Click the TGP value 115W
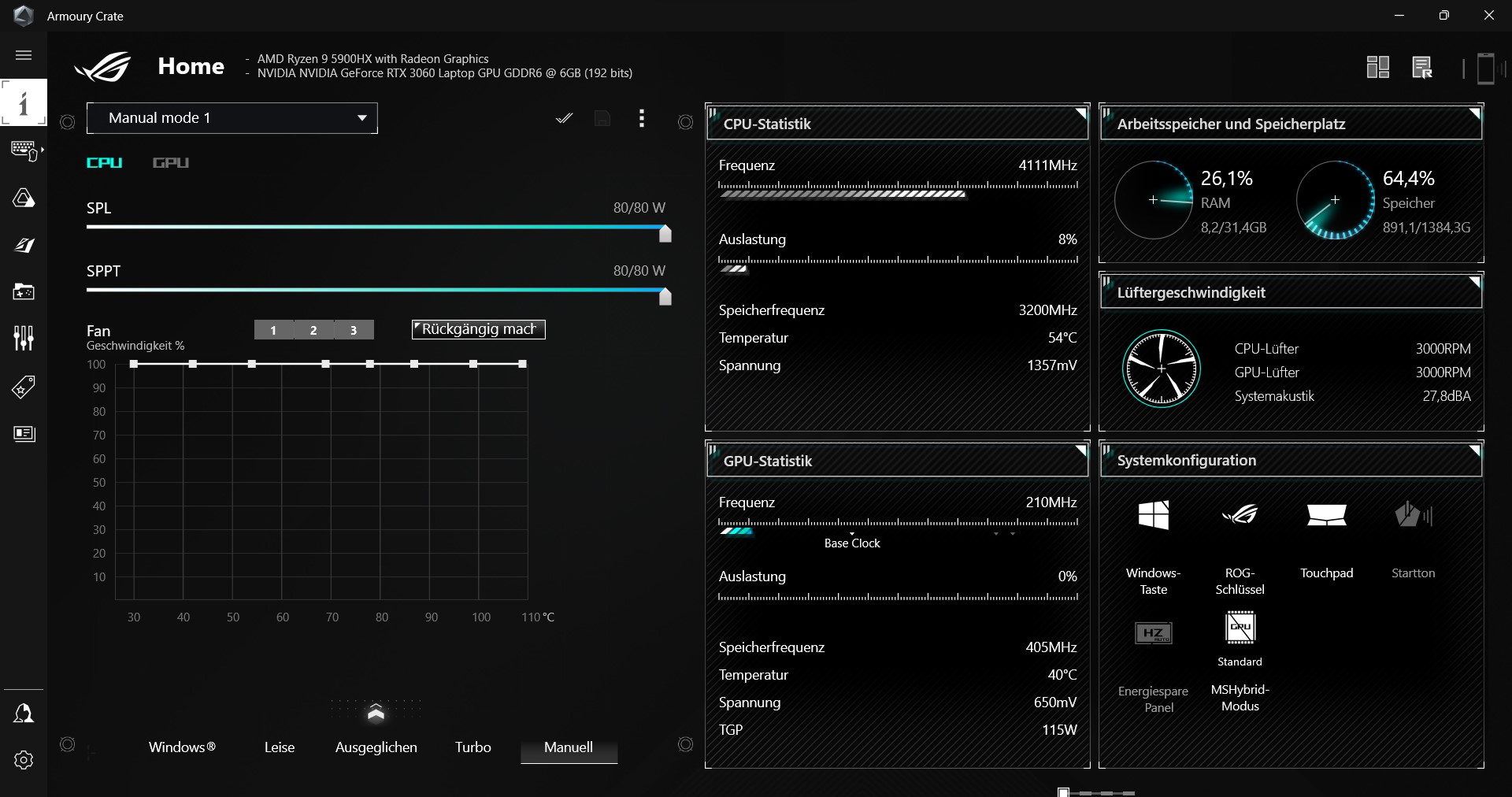Screen dimensions: 1512x797 point(1059,730)
